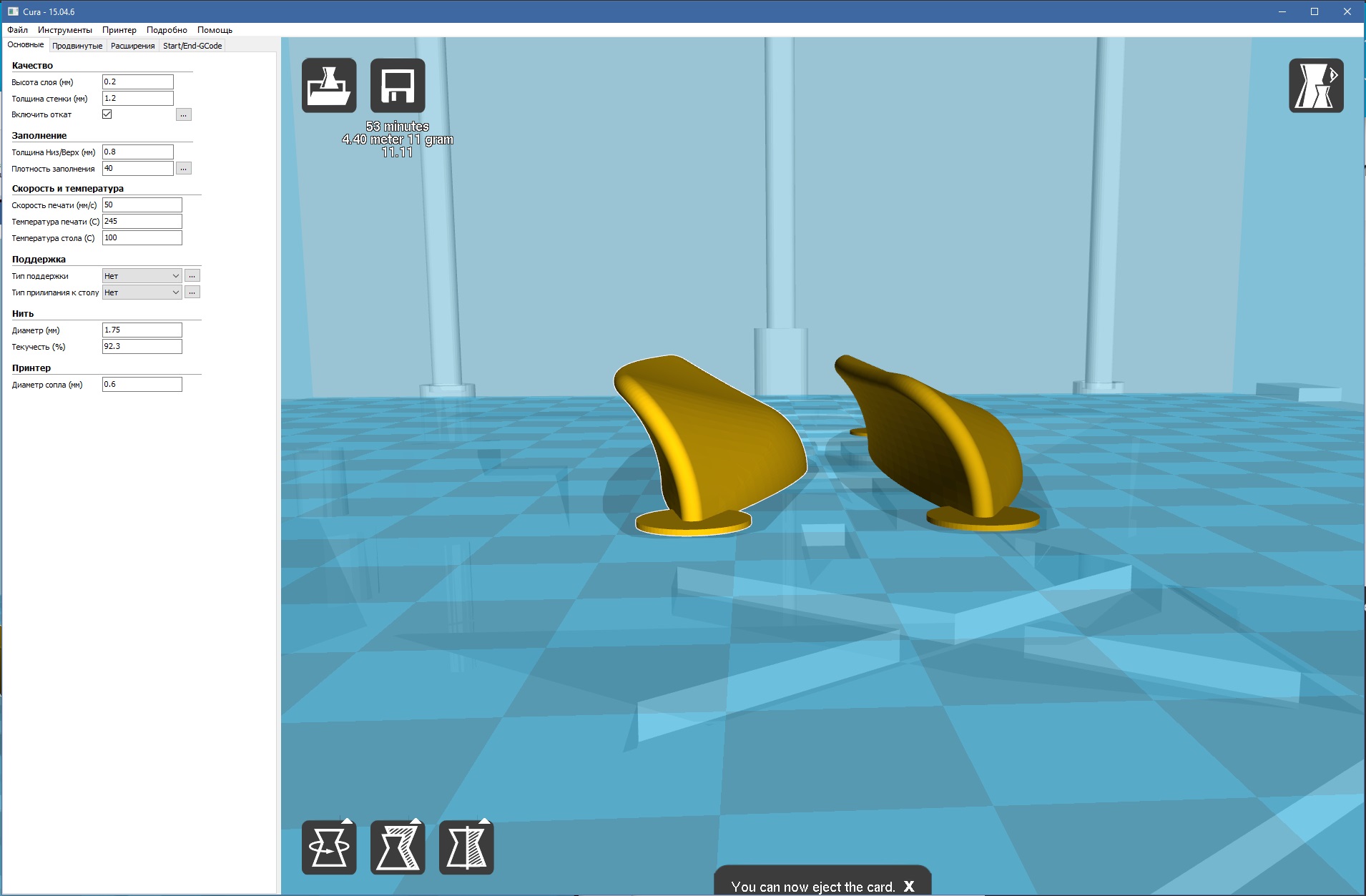1366x896 pixels.
Task: Click the Заполнение section heading
Action: pyautogui.click(x=39, y=135)
